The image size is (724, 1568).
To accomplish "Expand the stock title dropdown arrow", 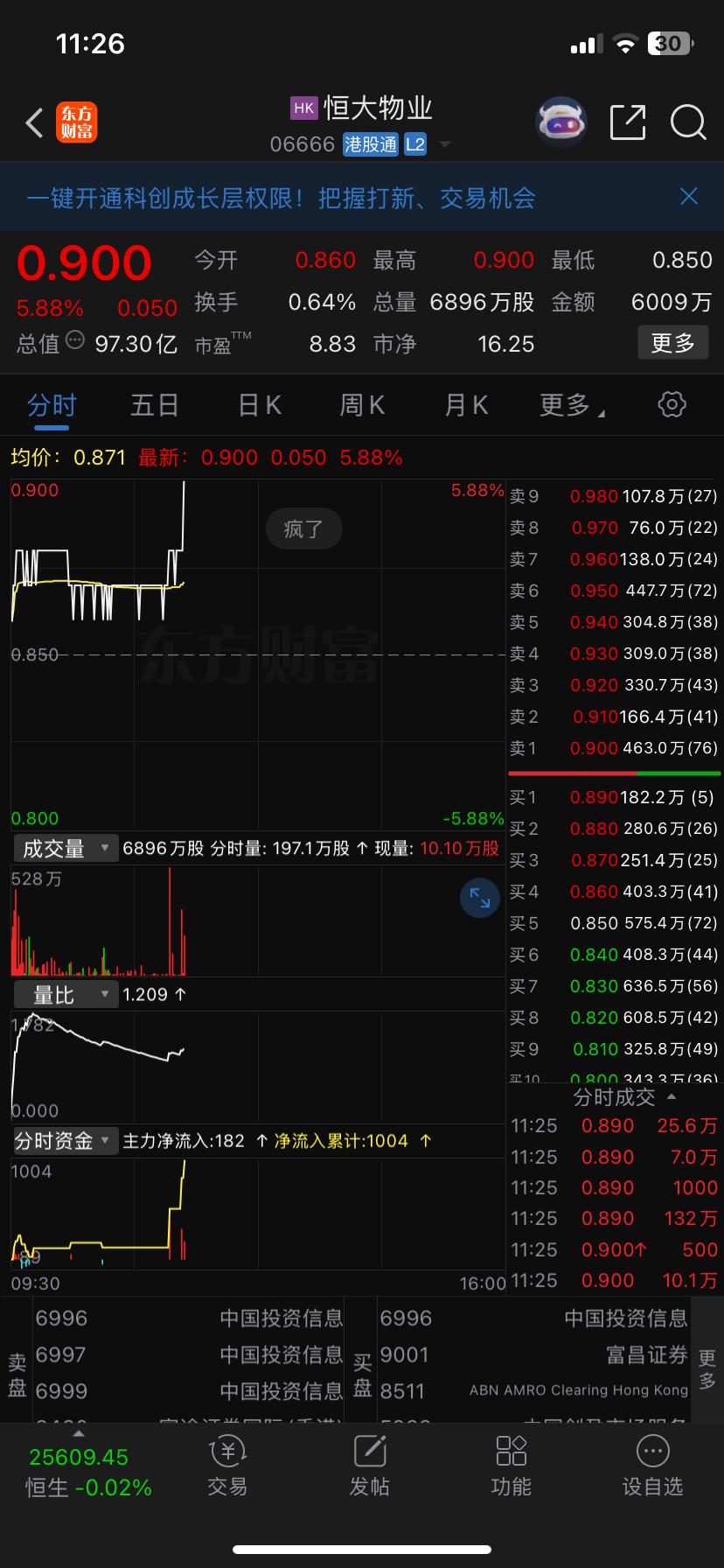I will (444, 144).
